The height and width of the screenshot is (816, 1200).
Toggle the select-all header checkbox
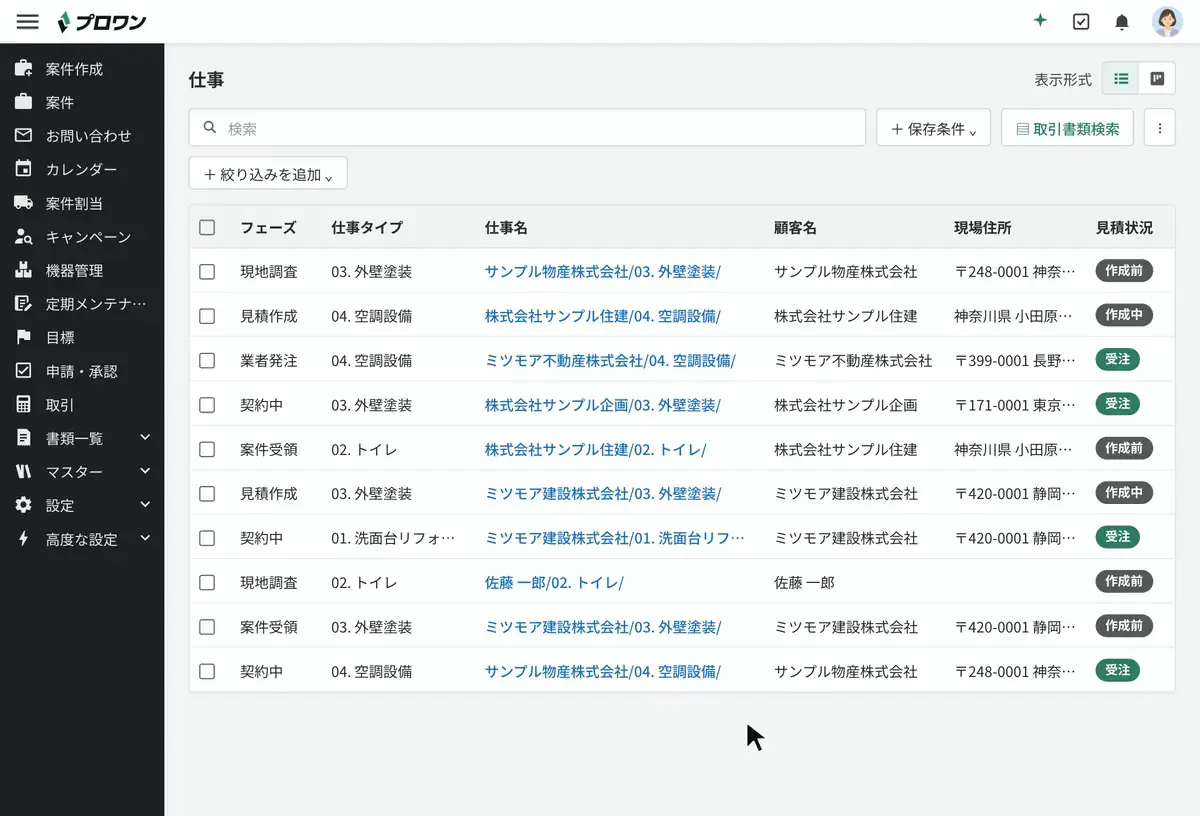pos(207,227)
